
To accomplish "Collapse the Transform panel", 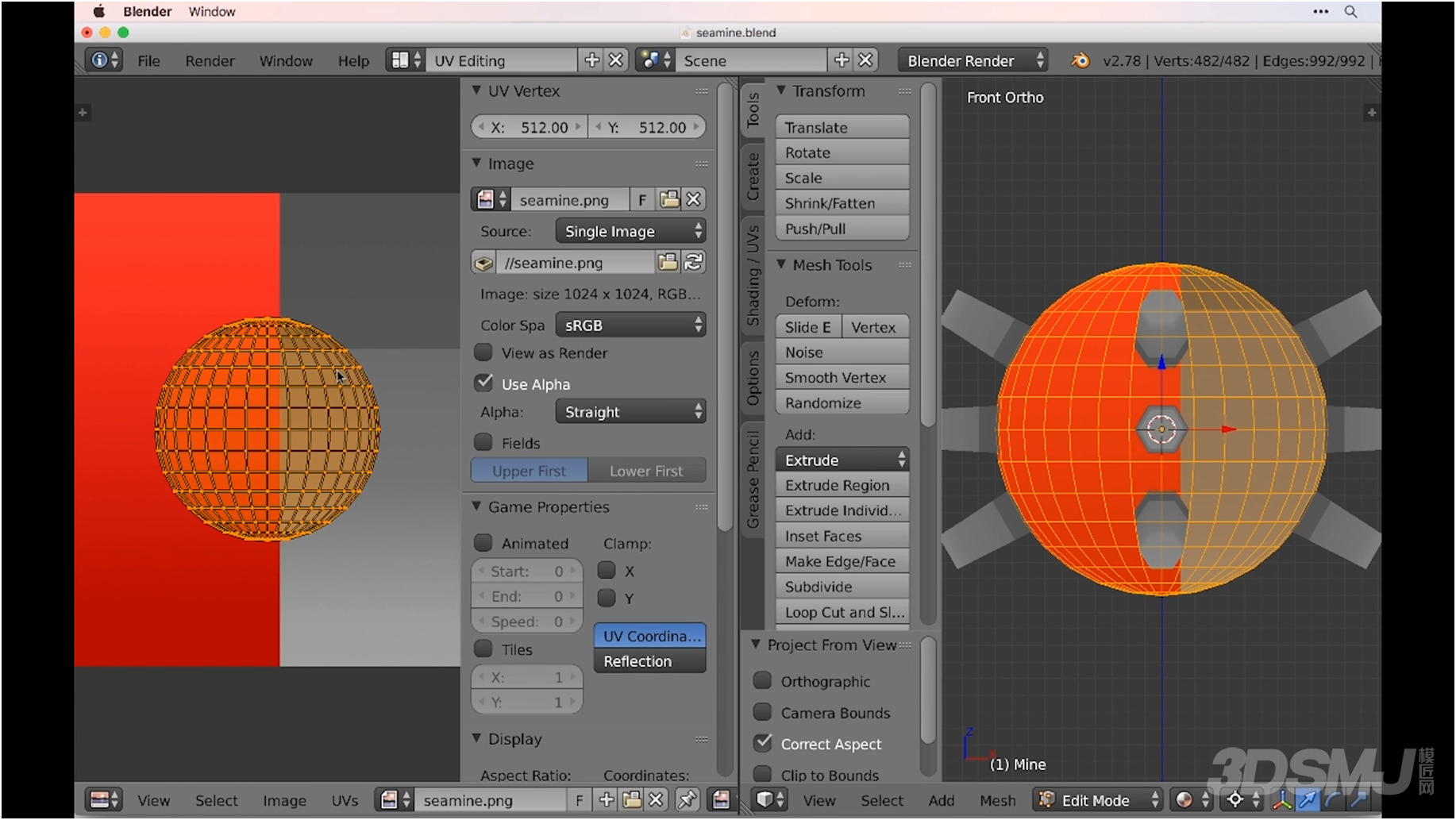I will [781, 90].
